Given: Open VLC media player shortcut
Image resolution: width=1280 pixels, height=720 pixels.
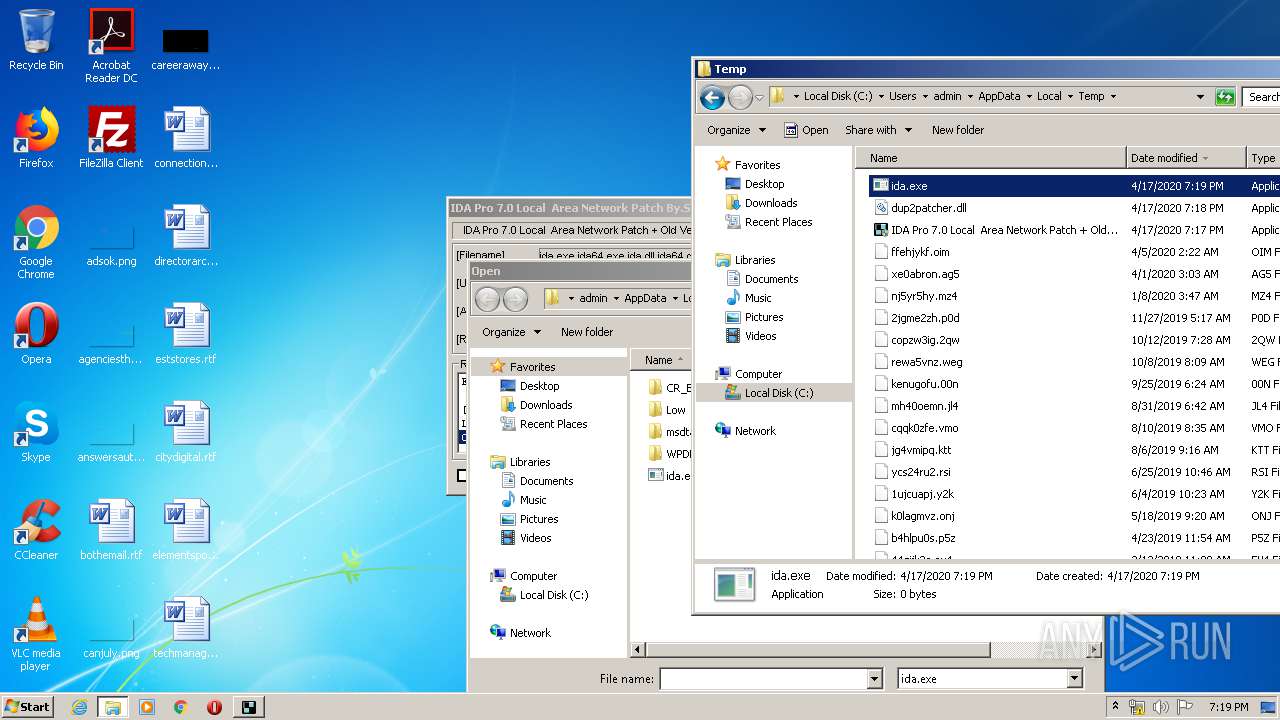Looking at the screenshot, I should pos(36,634).
